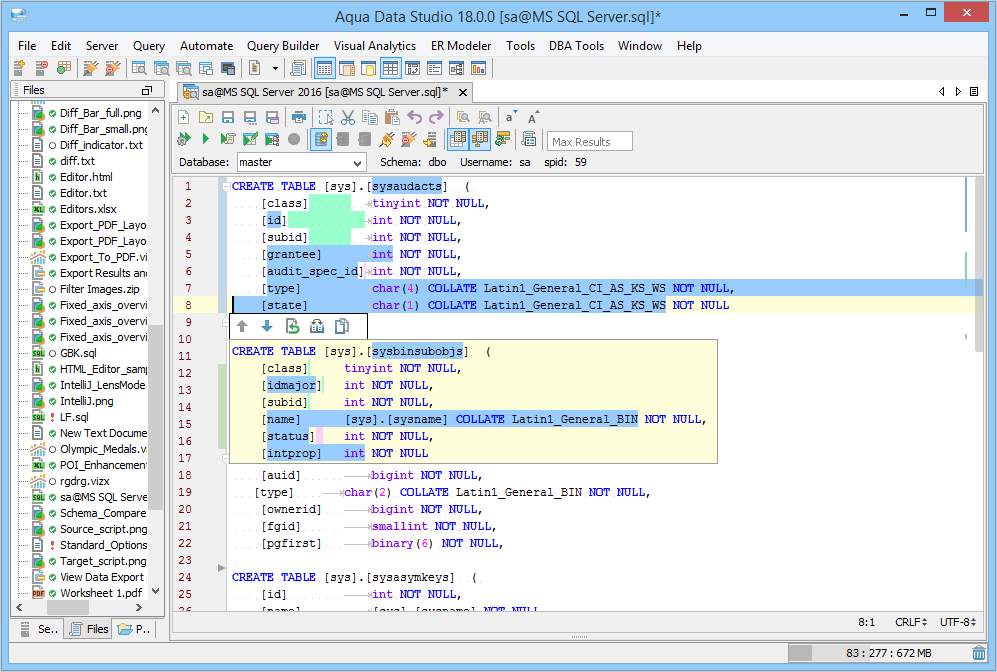
Task: Collapse the CREATE TABLE sysaudacts code fold
Action: tap(225, 186)
